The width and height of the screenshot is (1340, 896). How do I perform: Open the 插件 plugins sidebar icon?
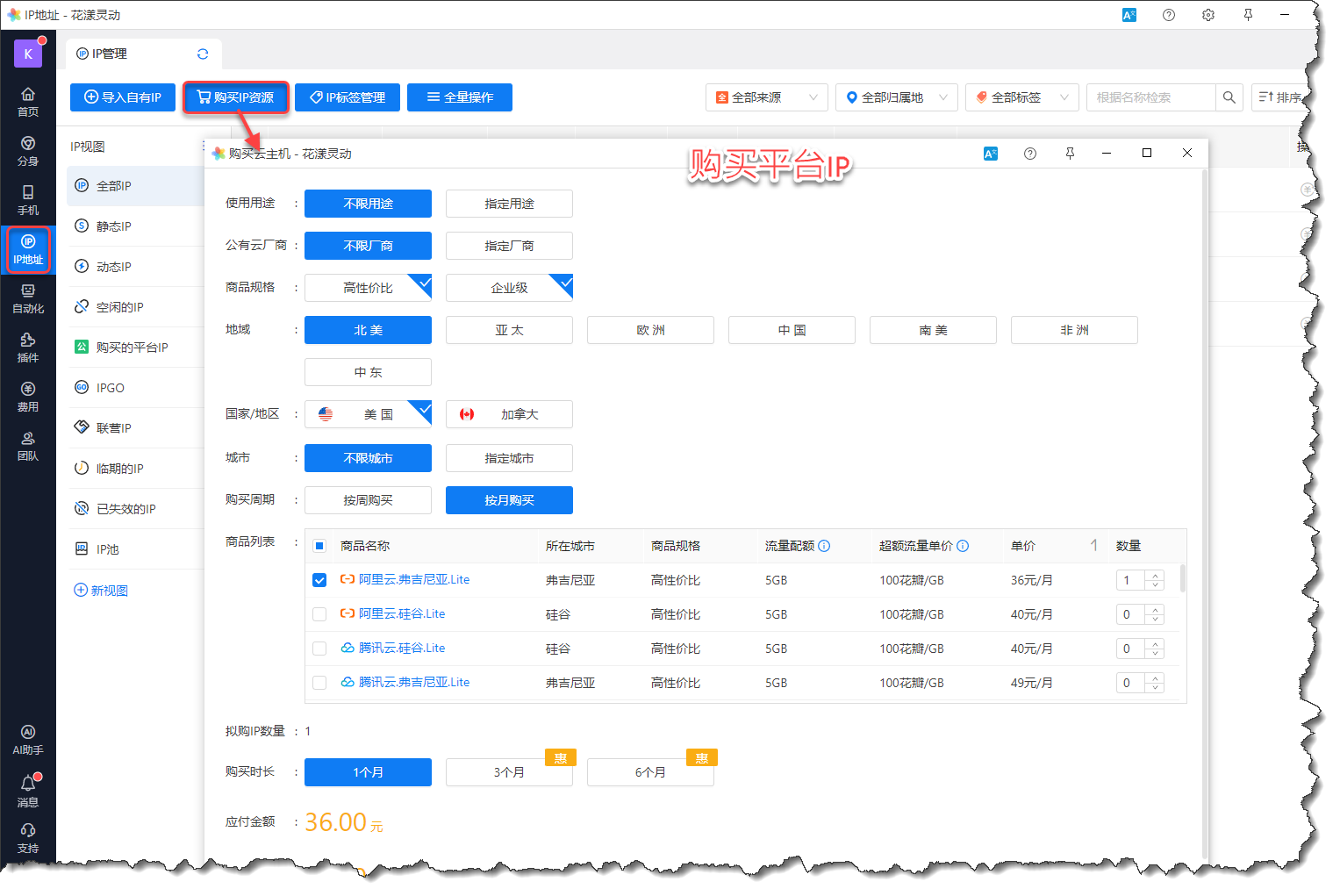coord(28,348)
